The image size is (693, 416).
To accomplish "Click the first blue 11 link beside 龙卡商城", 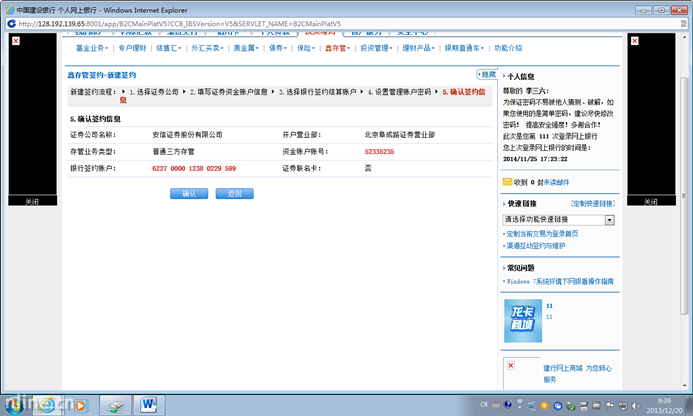I will (x=549, y=305).
